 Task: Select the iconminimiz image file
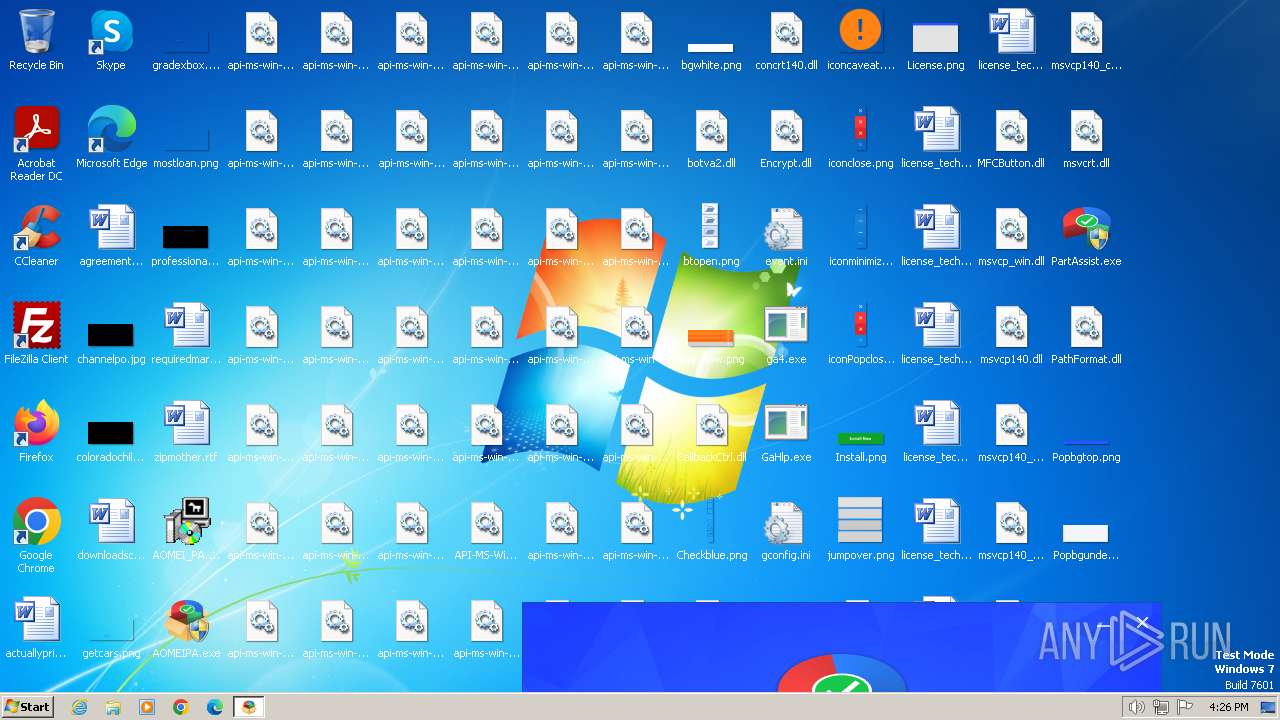tap(861, 236)
